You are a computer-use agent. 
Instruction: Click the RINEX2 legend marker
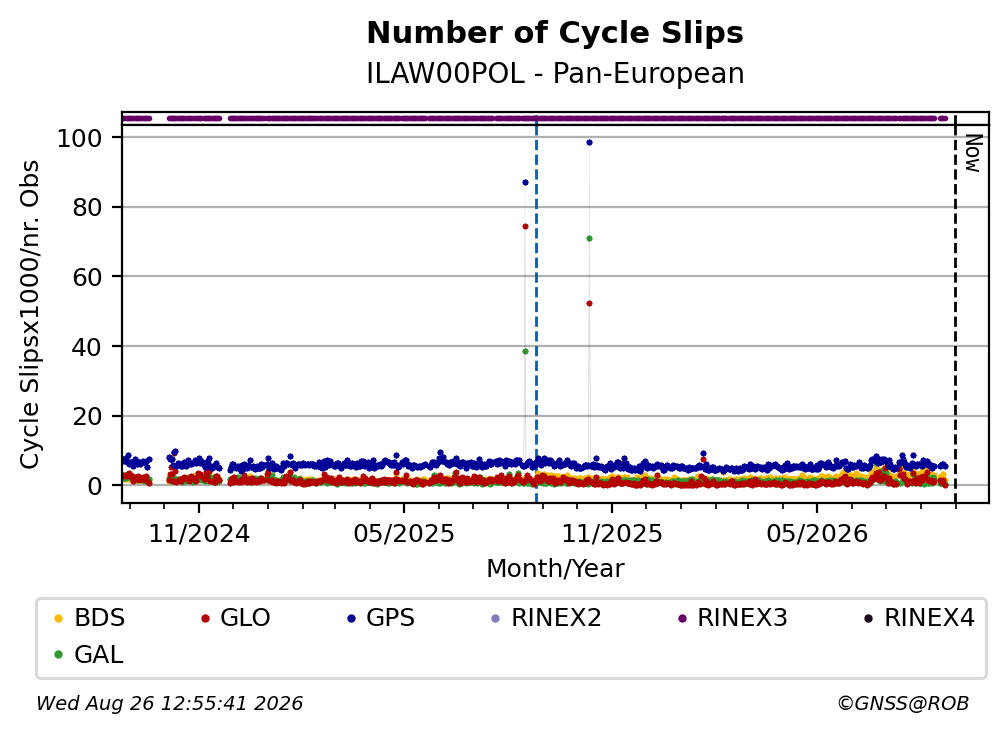pos(495,619)
